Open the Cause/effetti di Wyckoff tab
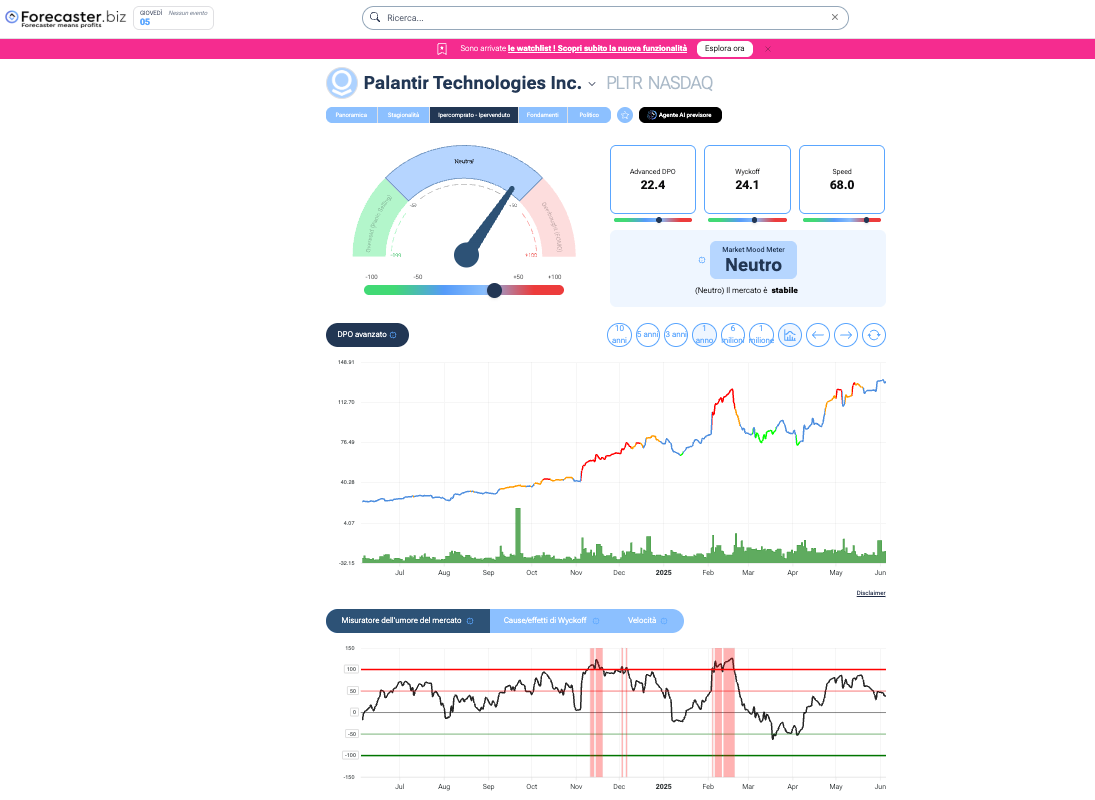1095x800 pixels. [x=549, y=621]
